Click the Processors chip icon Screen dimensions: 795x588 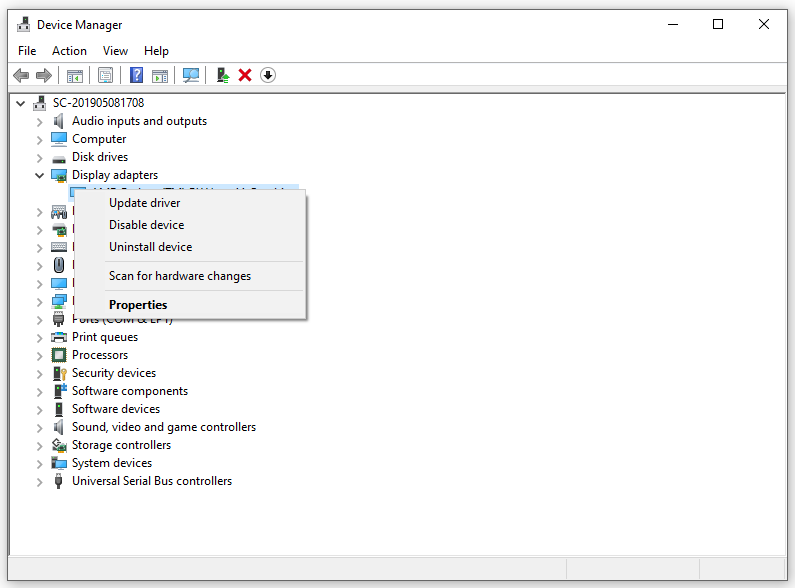point(59,355)
